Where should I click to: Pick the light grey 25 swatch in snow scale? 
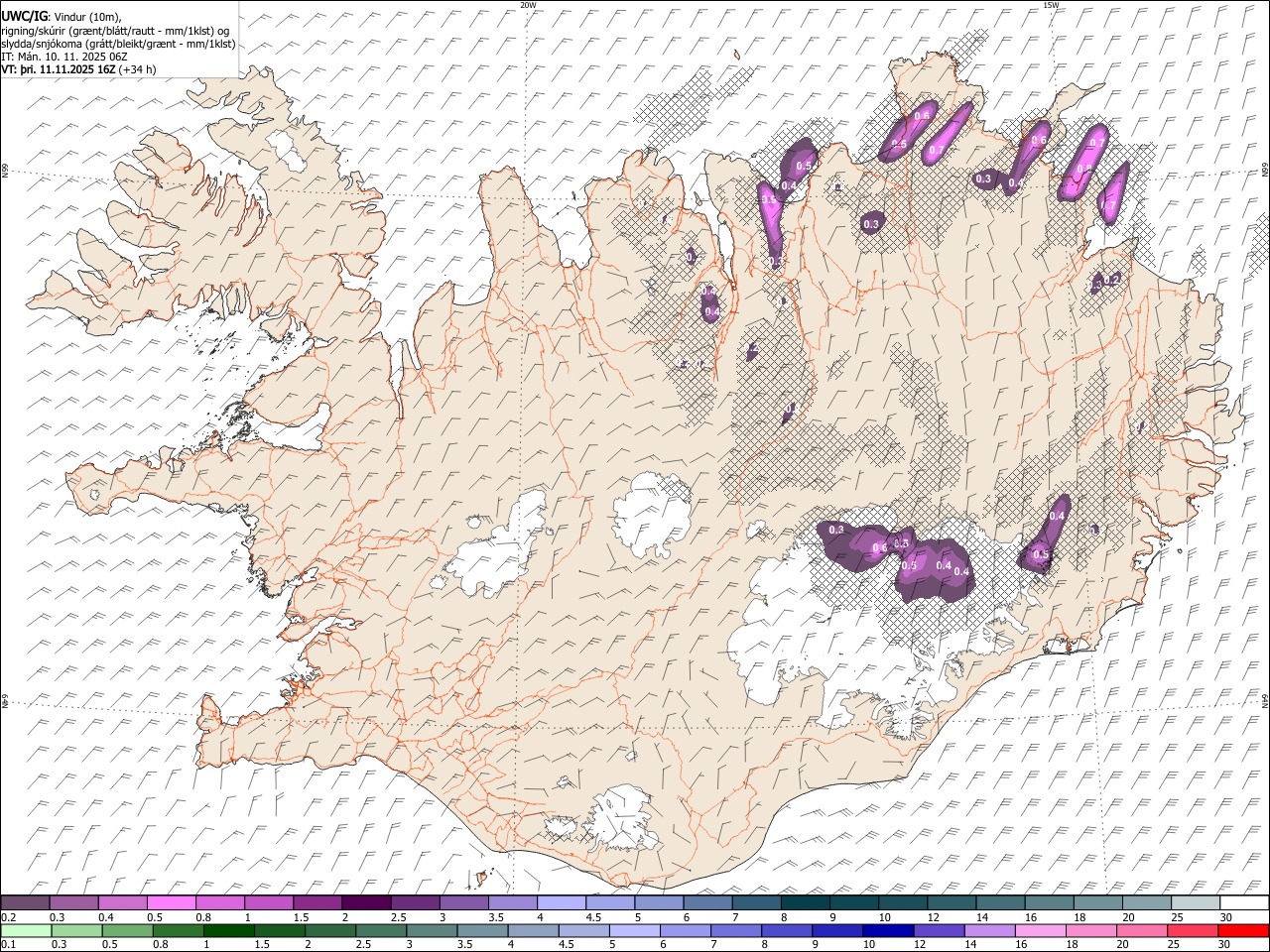click(x=1195, y=902)
